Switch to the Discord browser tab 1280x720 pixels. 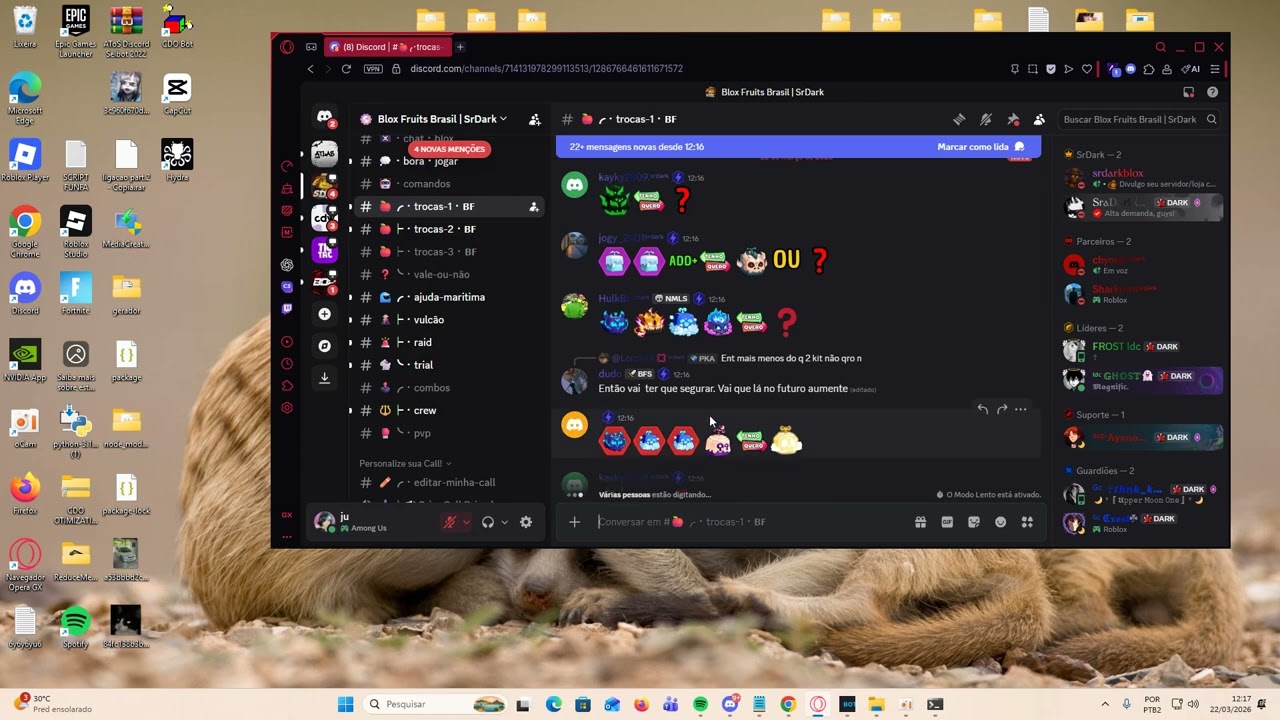[x=386, y=47]
